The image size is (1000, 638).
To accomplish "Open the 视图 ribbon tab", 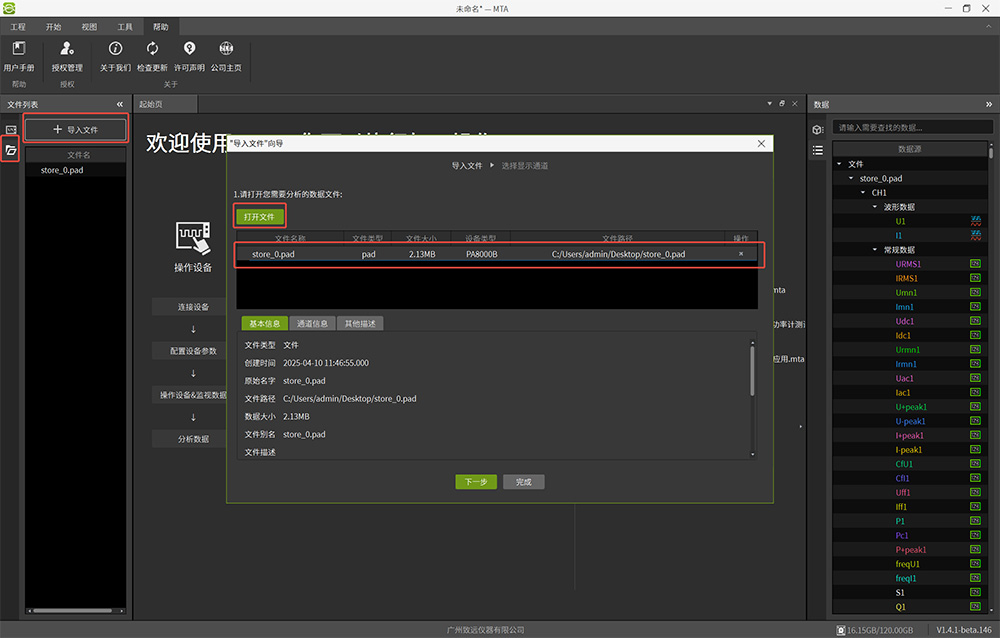I will pyautogui.click(x=89, y=27).
